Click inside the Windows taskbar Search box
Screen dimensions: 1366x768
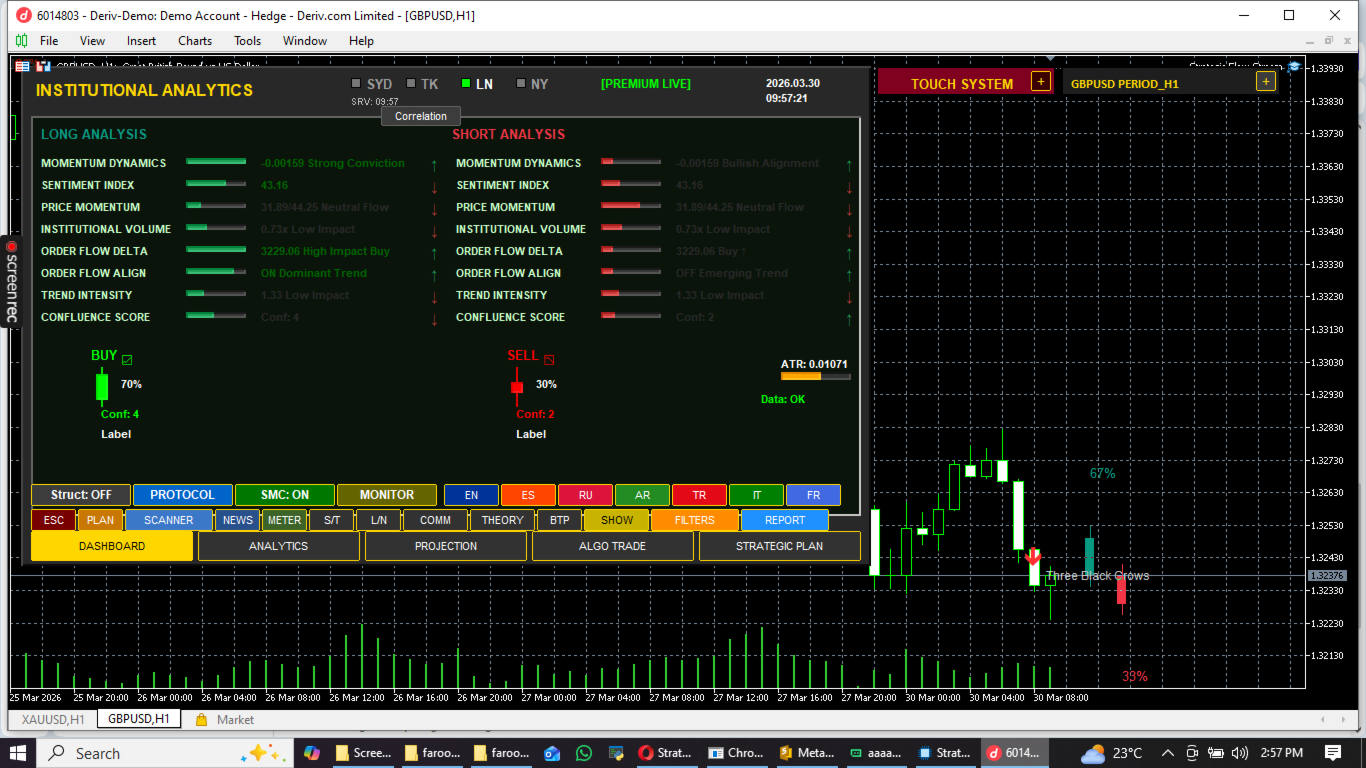point(164,753)
